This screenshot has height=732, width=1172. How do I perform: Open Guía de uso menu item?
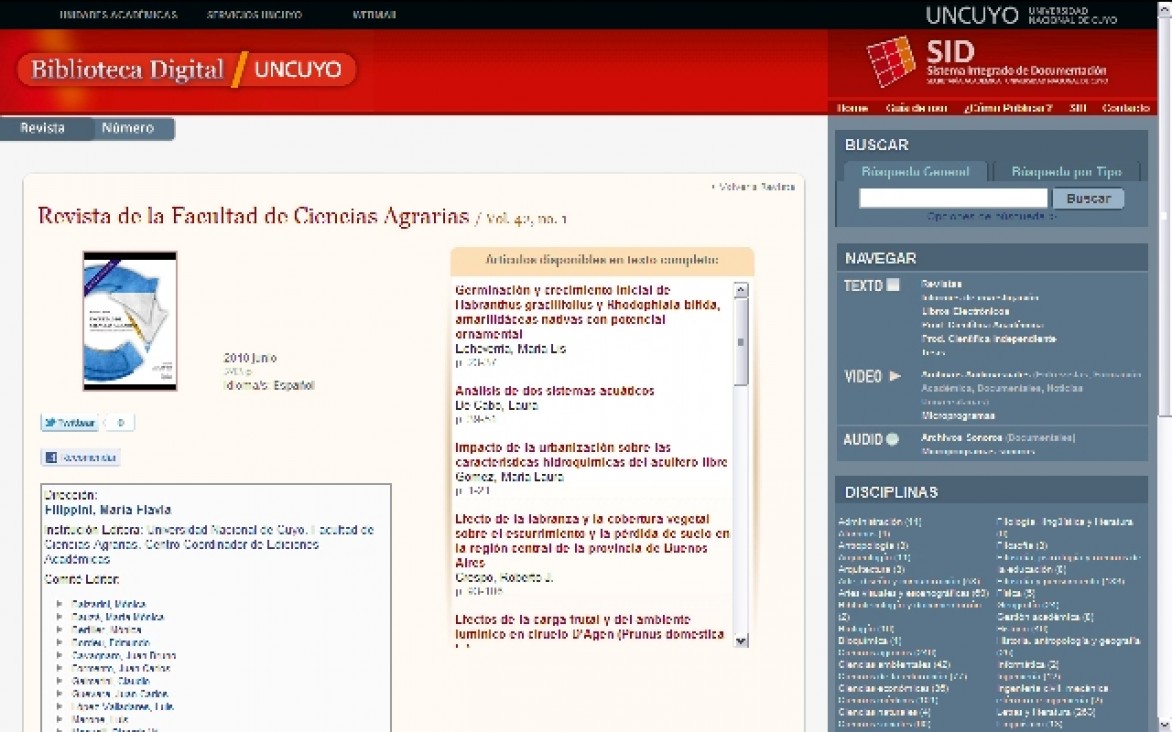[916, 108]
